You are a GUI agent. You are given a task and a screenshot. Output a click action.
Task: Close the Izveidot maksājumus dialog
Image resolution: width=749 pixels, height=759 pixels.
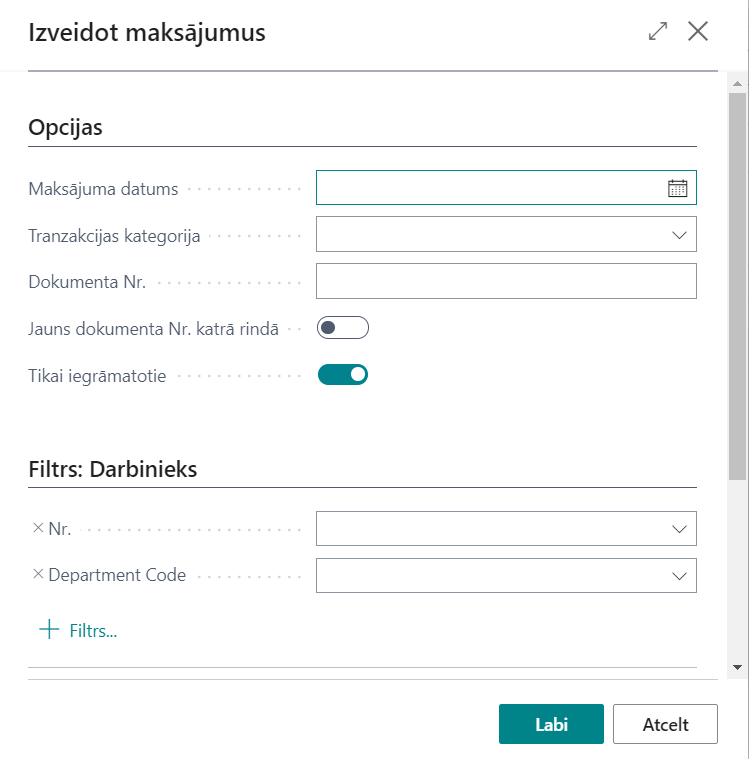click(x=698, y=31)
